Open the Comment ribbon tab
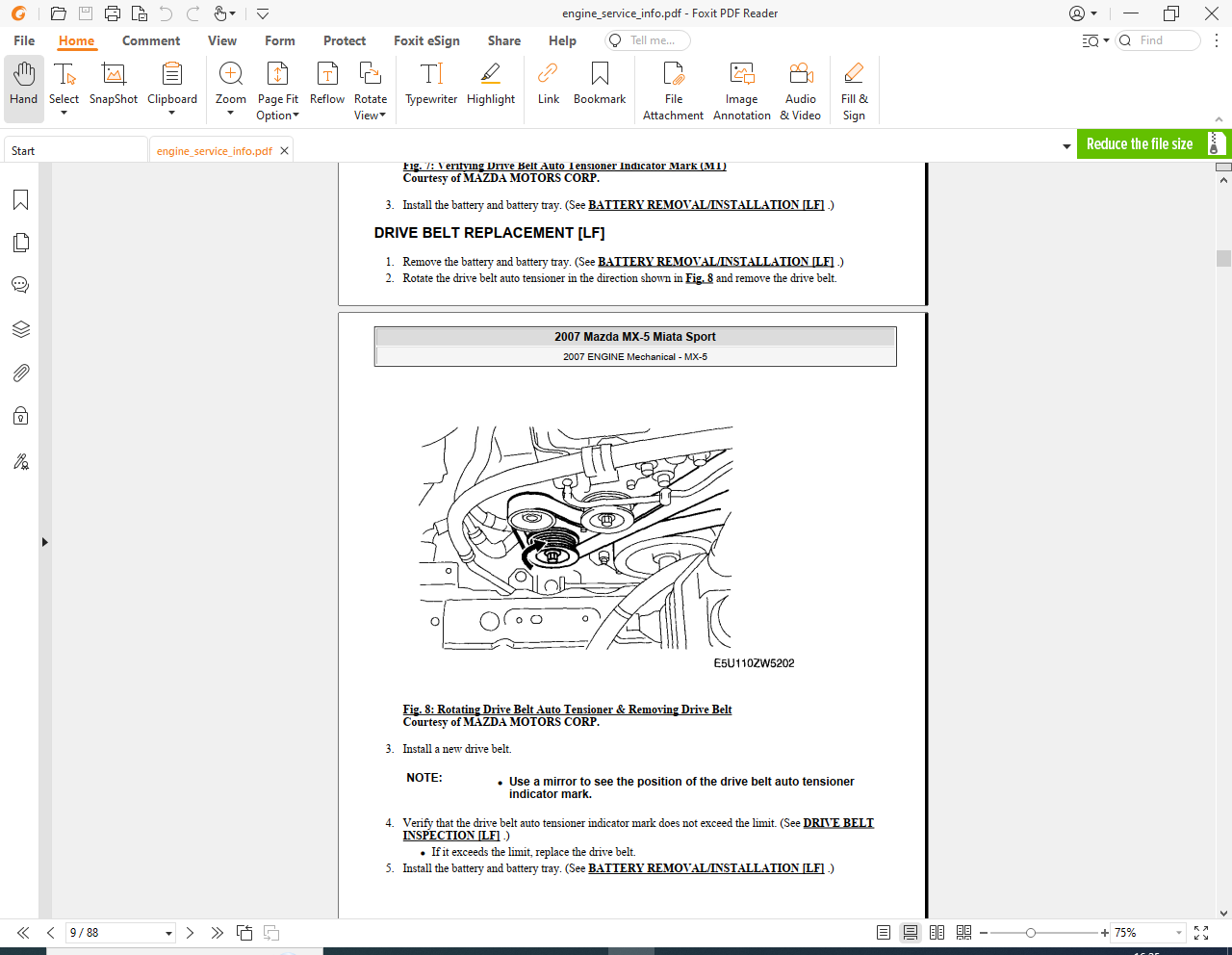 (x=151, y=40)
